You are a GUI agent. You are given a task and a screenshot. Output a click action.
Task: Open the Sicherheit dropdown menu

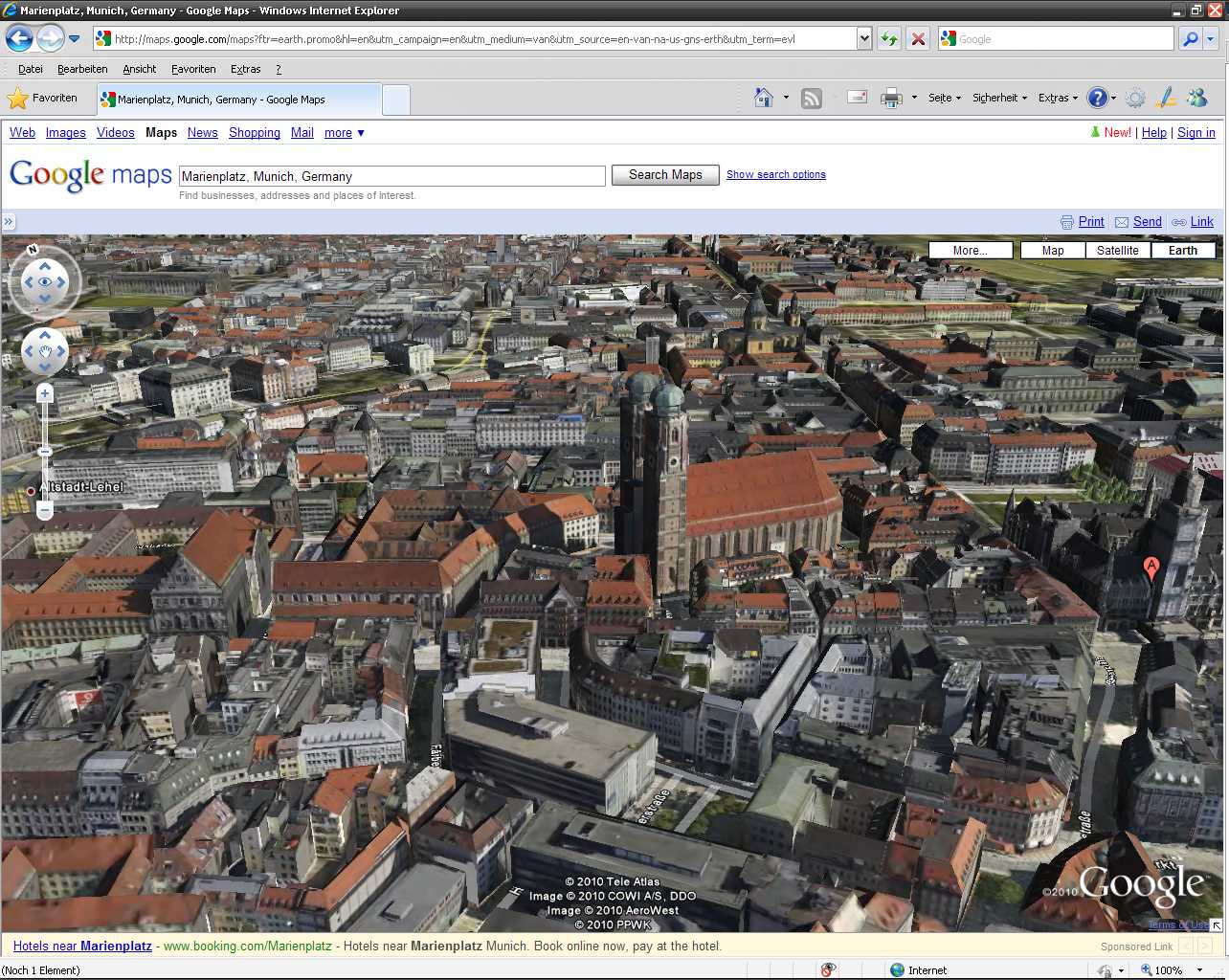[999, 98]
